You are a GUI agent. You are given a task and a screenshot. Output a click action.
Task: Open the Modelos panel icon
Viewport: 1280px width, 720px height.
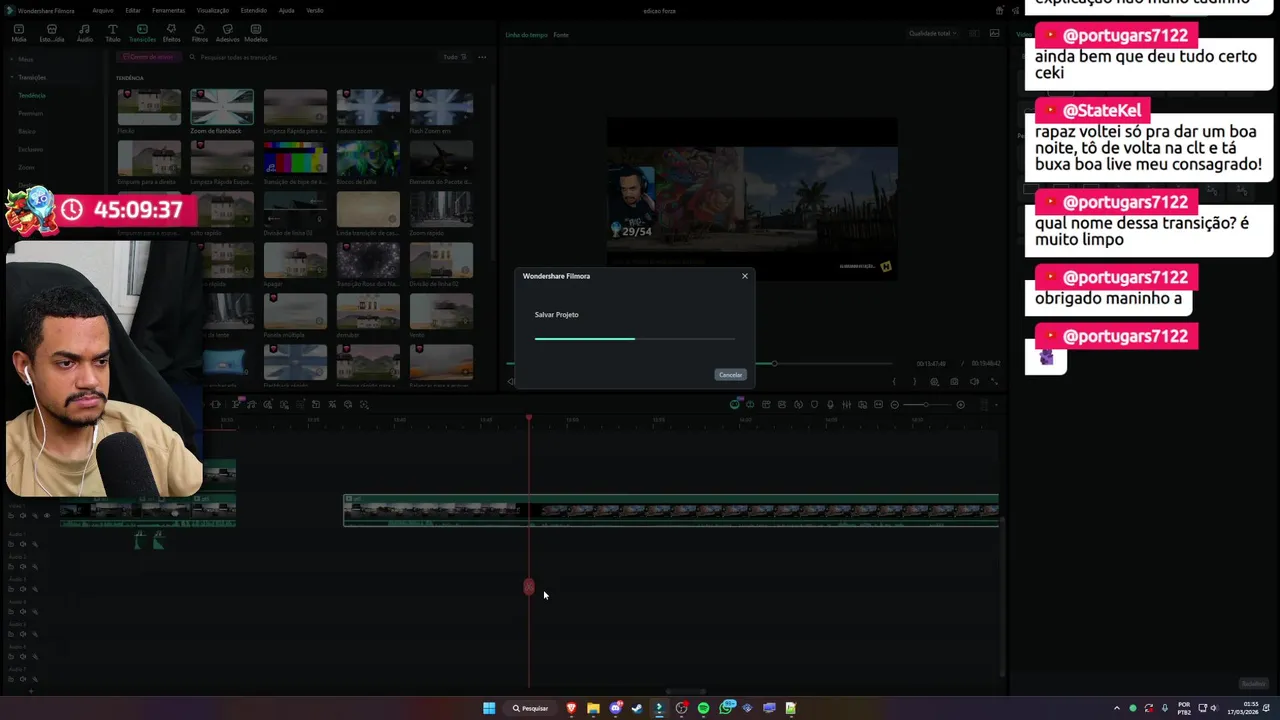256,32
